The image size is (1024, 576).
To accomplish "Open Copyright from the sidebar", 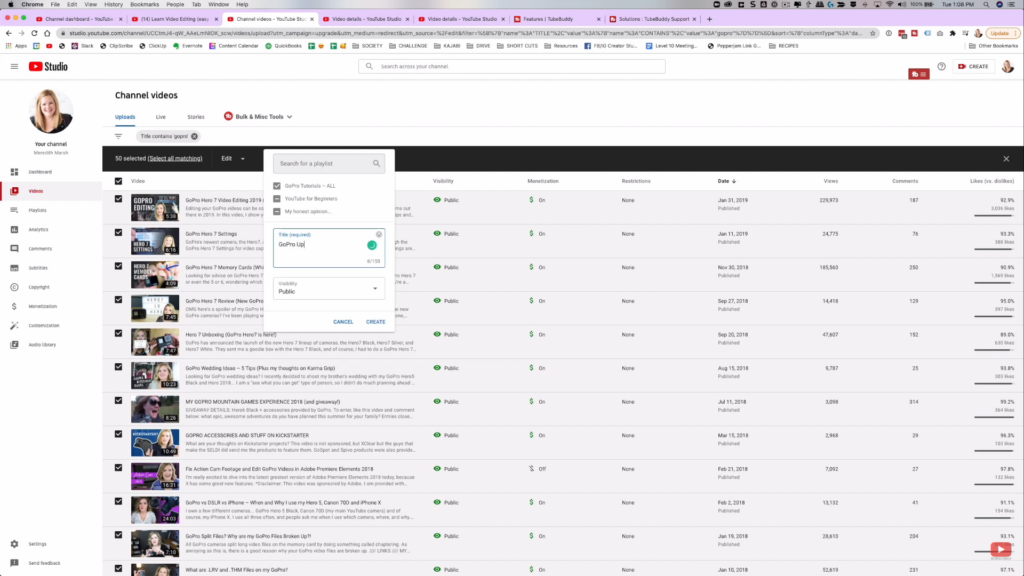I will tap(39, 287).
